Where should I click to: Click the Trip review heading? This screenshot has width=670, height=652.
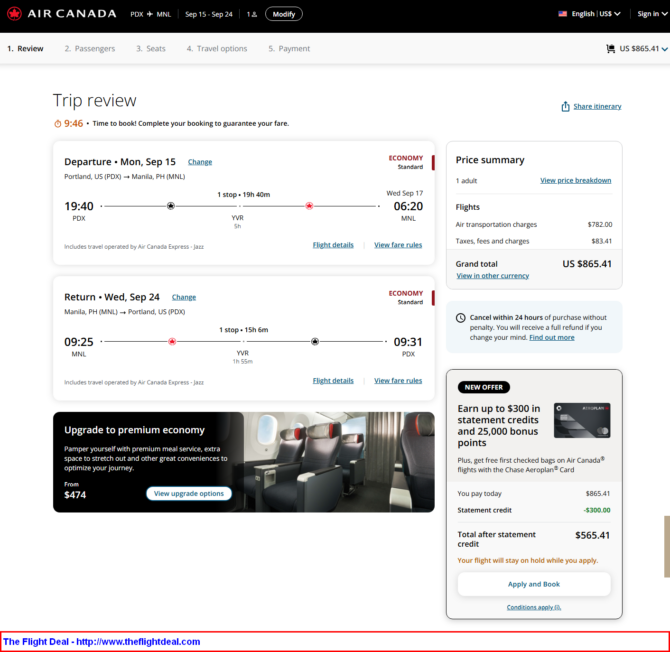(94, 101)
